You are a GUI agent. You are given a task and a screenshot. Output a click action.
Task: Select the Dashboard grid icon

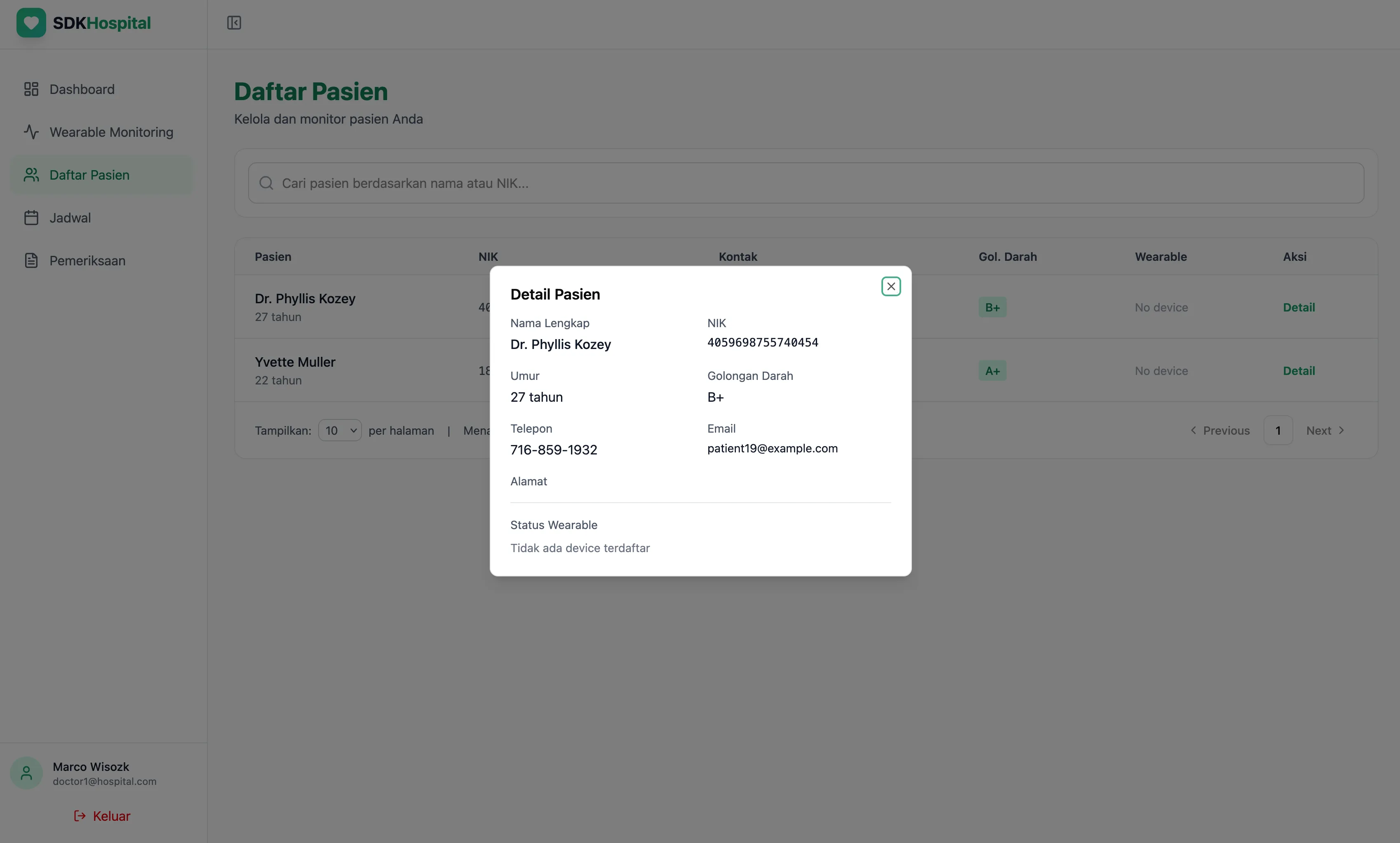31,89
